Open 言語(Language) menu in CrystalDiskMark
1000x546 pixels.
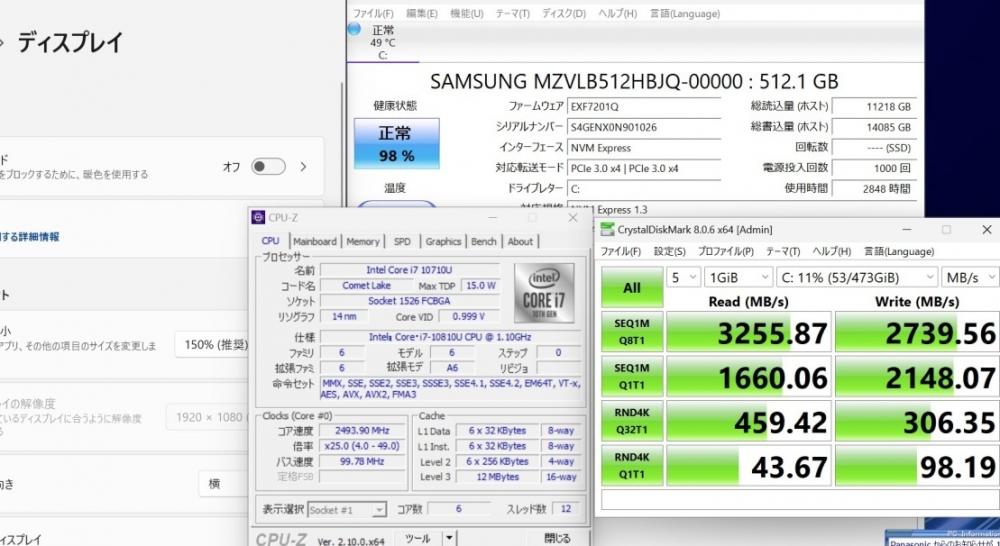pos(899,251)
